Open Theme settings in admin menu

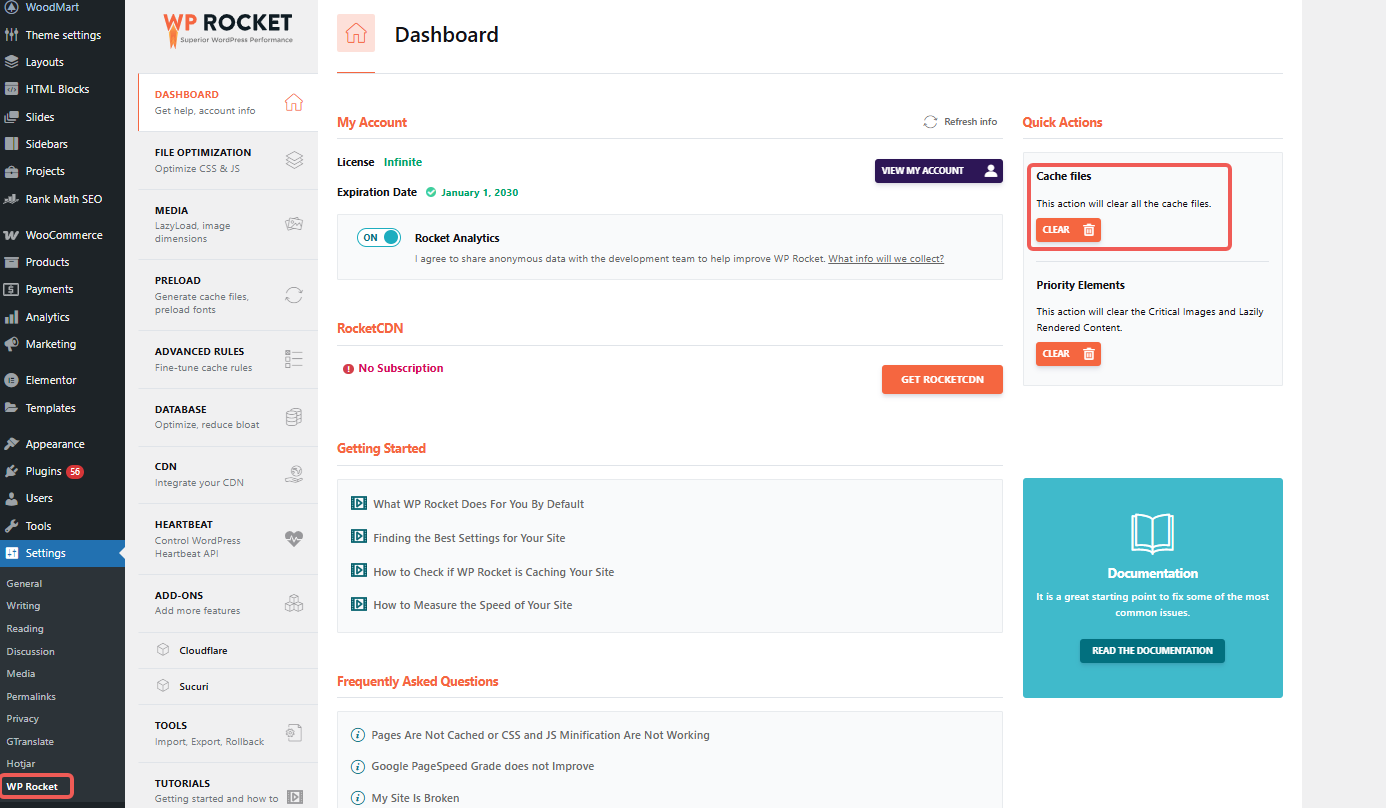click(x=62, y=35)
